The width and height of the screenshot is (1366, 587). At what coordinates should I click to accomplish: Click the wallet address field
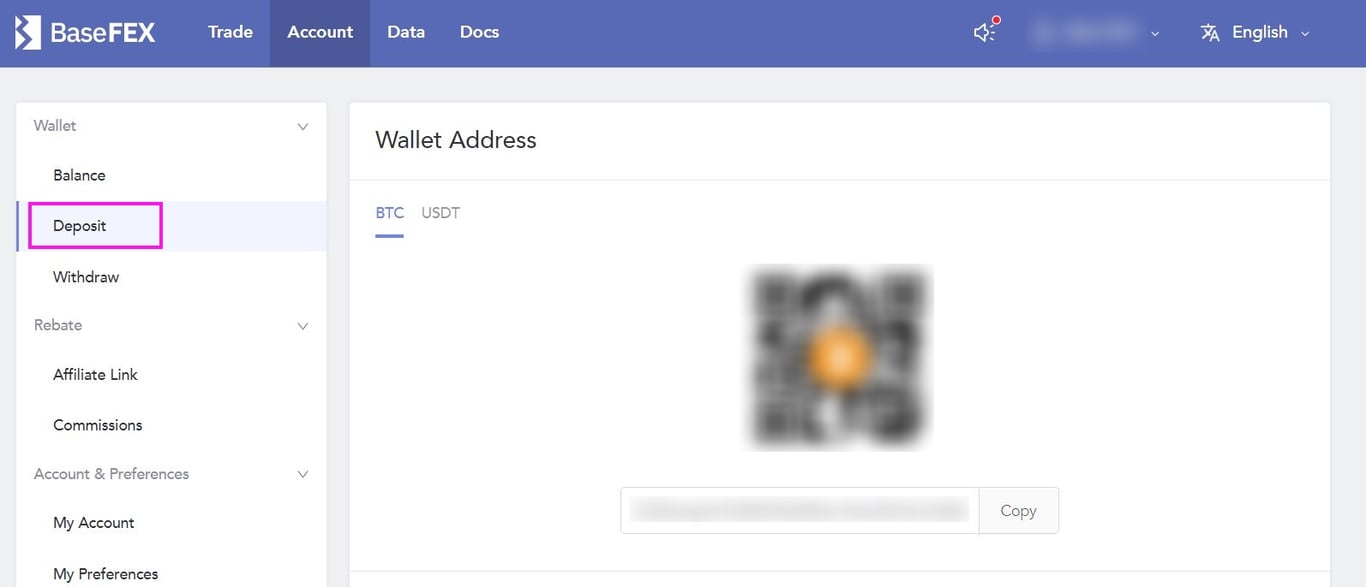[x=800, y=511]
